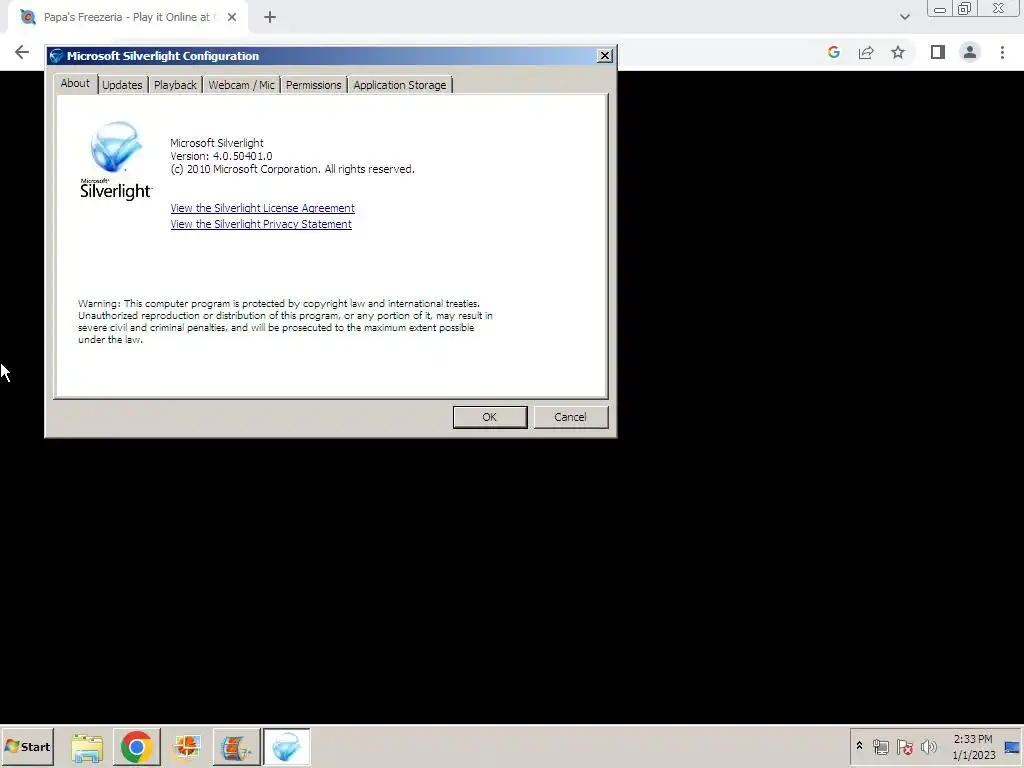1024x768 pixels.
Task: Show hidden system tray icons
Action: point(859,746)
